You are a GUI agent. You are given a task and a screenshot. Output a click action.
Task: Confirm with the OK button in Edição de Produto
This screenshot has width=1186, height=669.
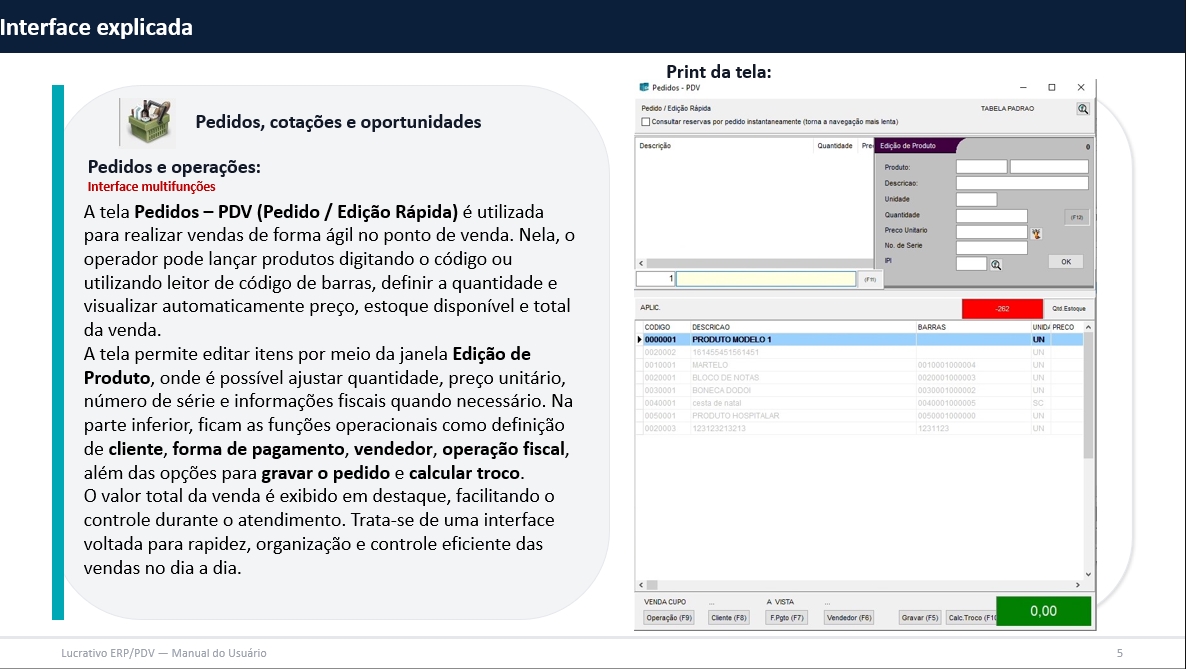(x=1065, y=262)
